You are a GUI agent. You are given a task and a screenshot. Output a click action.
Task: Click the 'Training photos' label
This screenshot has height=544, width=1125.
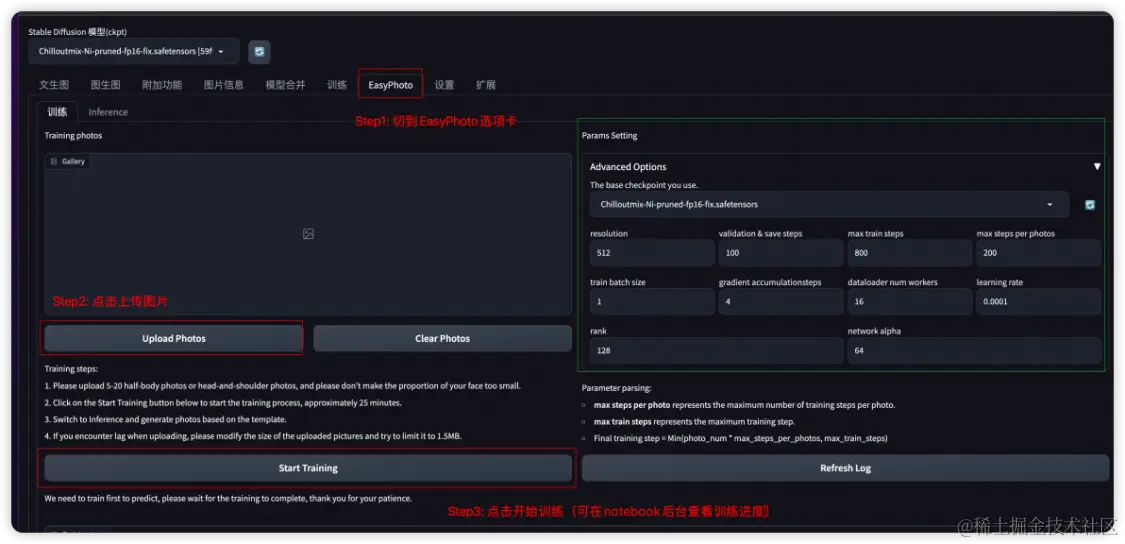click(x=73, y=136)
